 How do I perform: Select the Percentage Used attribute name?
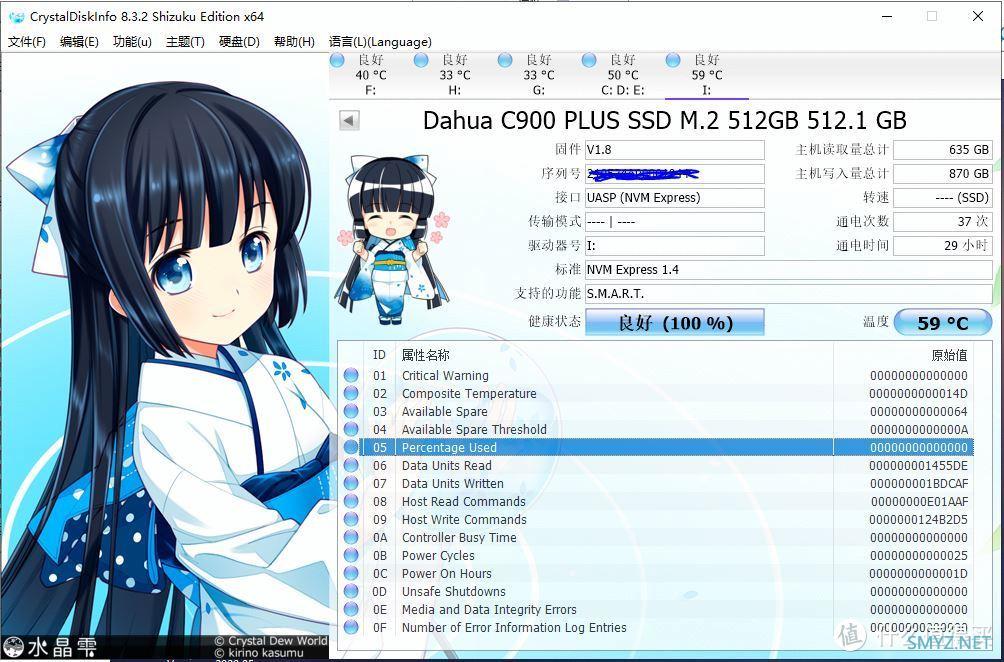pos(449,448)
